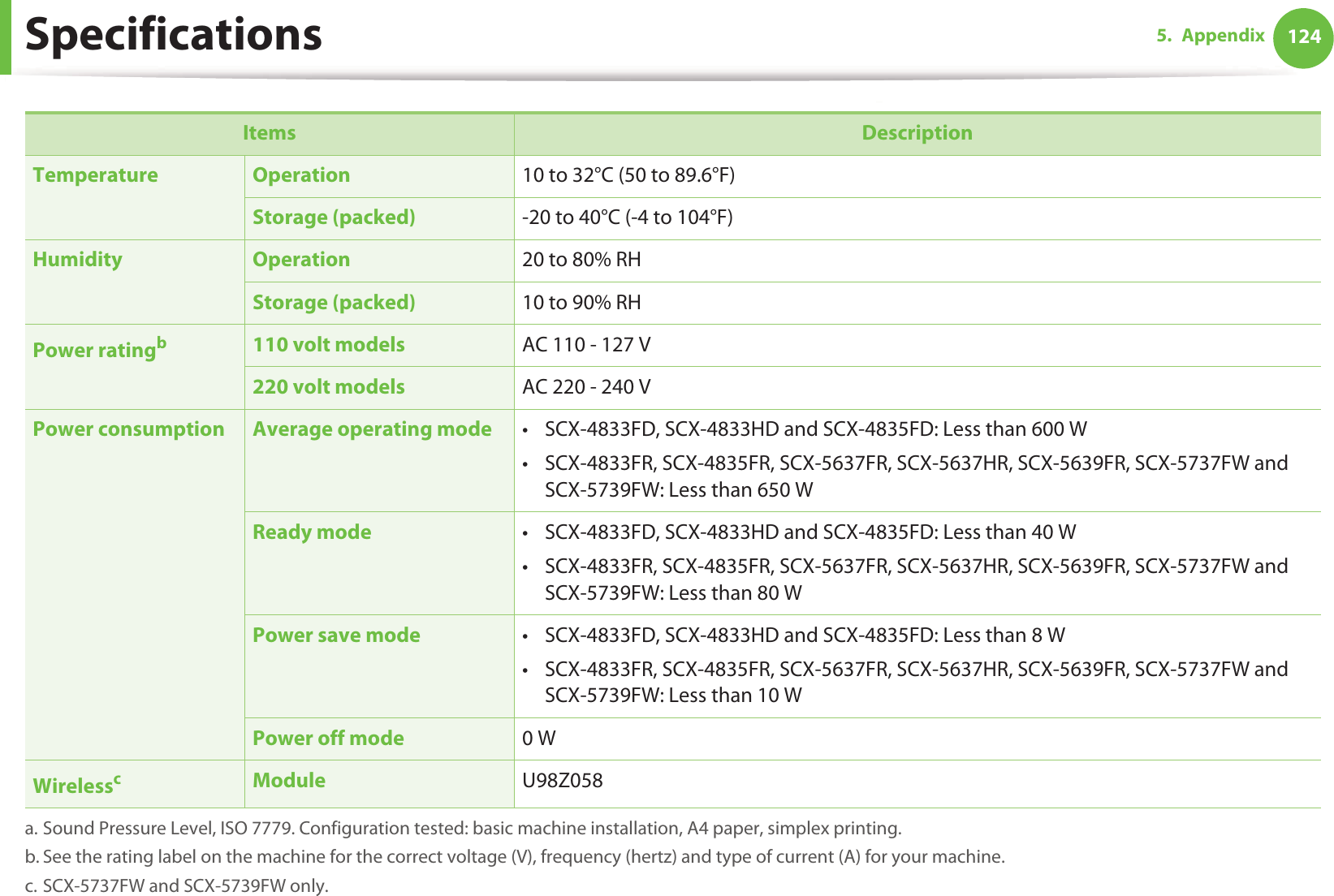Click the Ready mode label
Screen dimensions: 1334x896
312,532
